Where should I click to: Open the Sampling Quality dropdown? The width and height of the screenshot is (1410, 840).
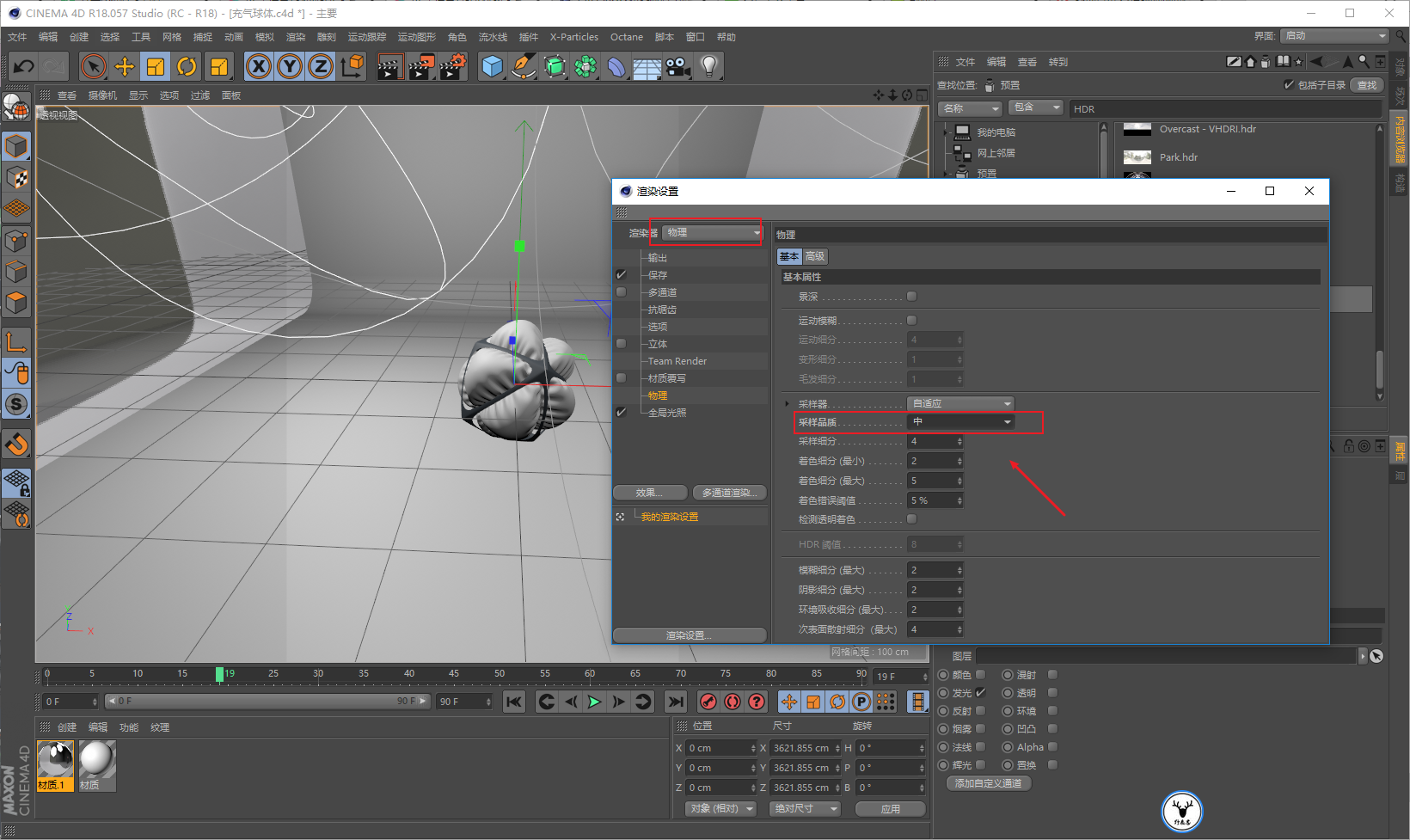click(x=961, y=422)
